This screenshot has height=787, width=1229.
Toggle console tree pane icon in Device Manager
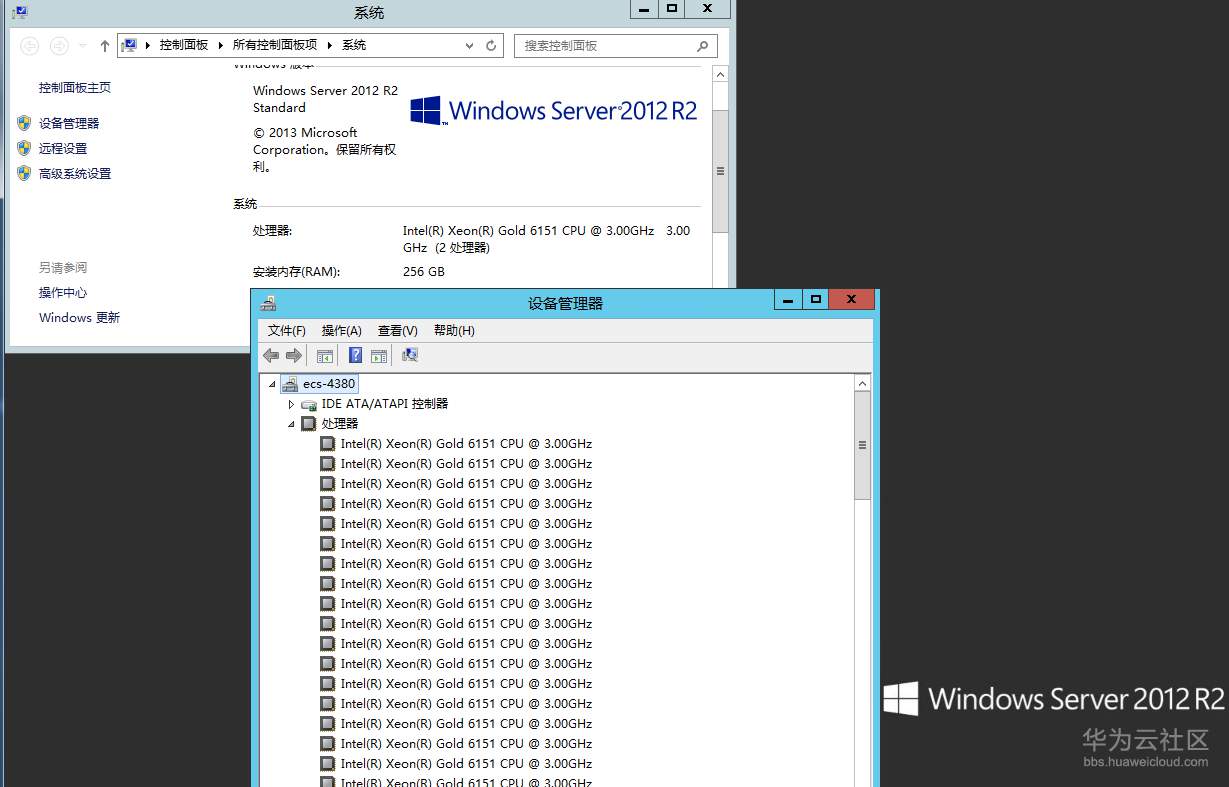click(x=325, y=355)
